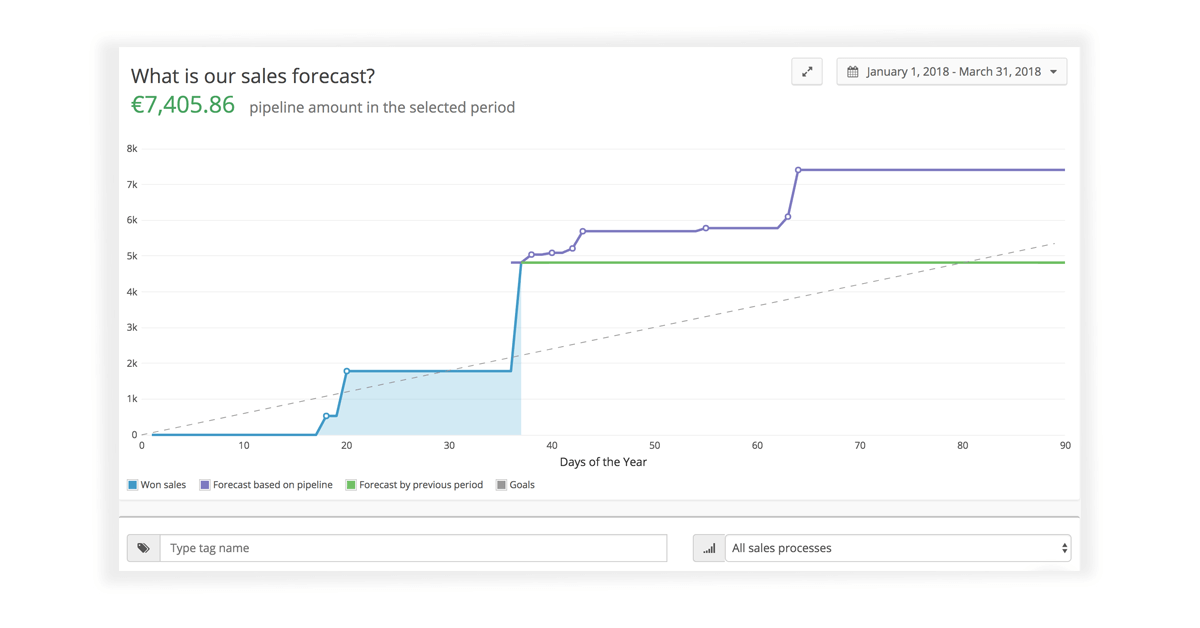Click the green previous period swatch

tap(350, 485)
